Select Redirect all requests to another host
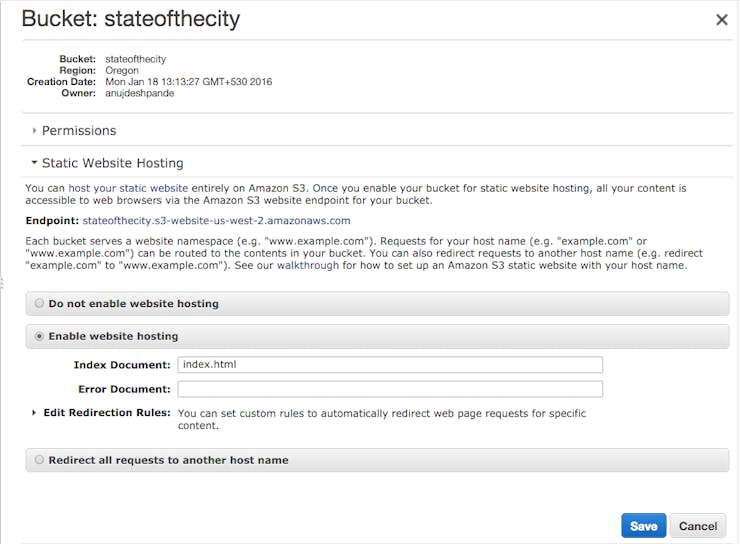This screenshot has width=740, height=544. point(39,460)
